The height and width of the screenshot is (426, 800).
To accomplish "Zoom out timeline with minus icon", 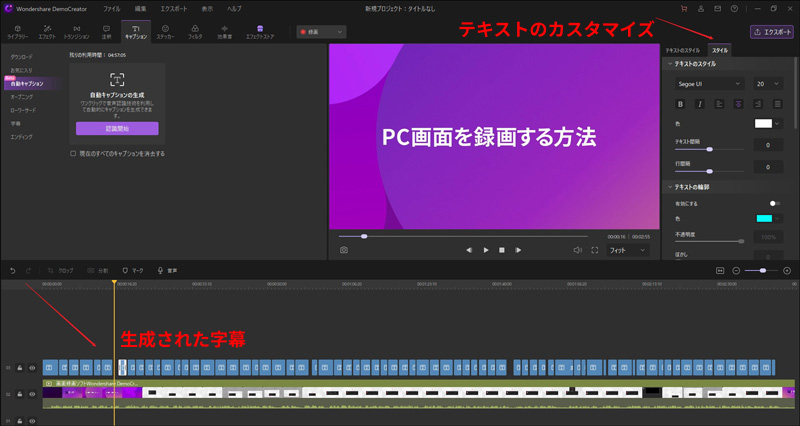I will point(736,270).
